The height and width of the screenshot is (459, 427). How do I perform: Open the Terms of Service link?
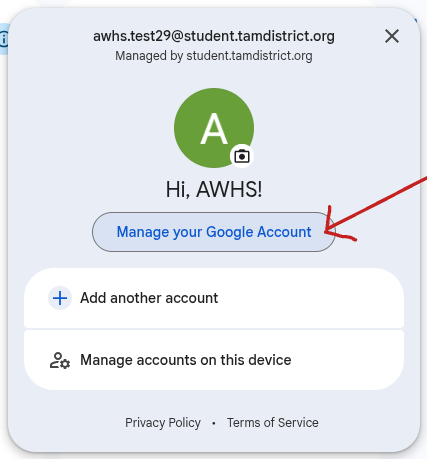(273, 423)
